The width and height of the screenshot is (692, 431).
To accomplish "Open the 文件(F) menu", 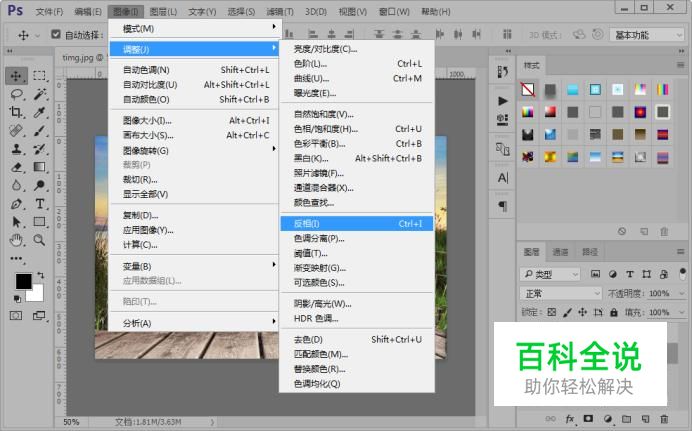I will click(49, 11).
